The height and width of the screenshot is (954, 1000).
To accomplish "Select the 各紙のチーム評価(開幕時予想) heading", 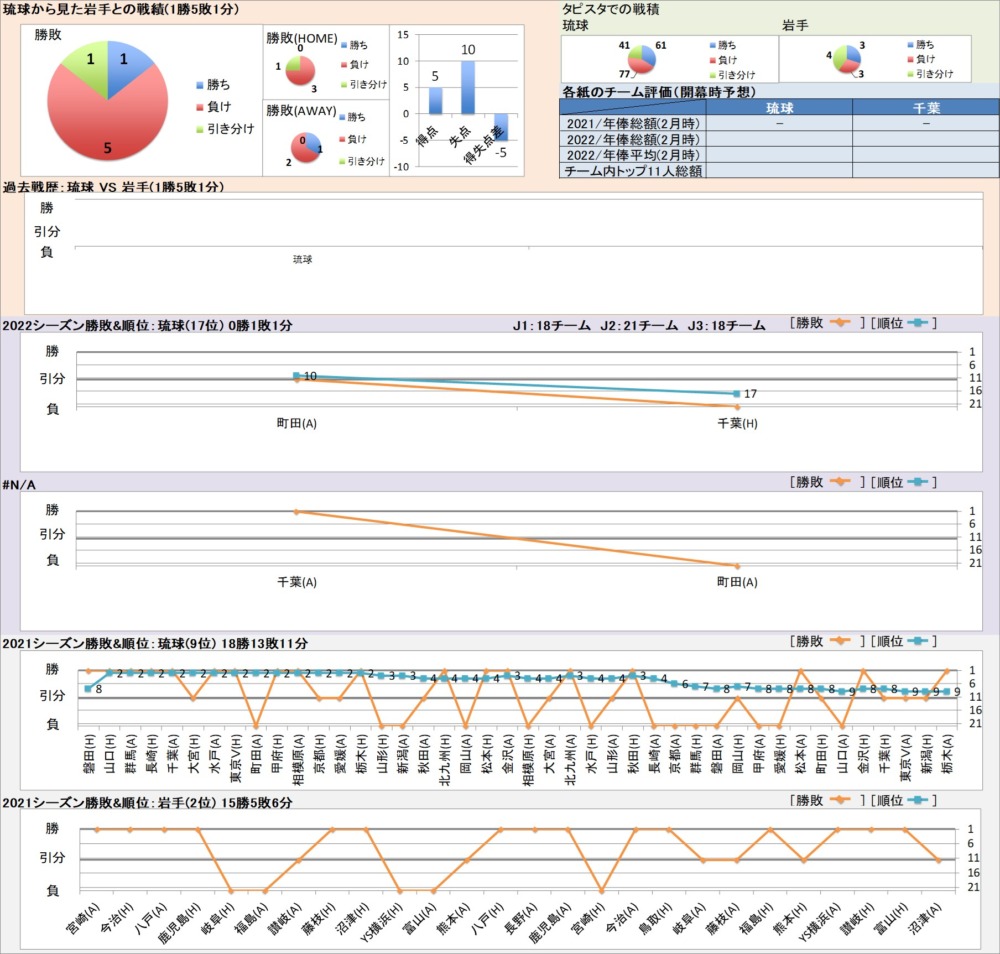I will pos(658,92).
